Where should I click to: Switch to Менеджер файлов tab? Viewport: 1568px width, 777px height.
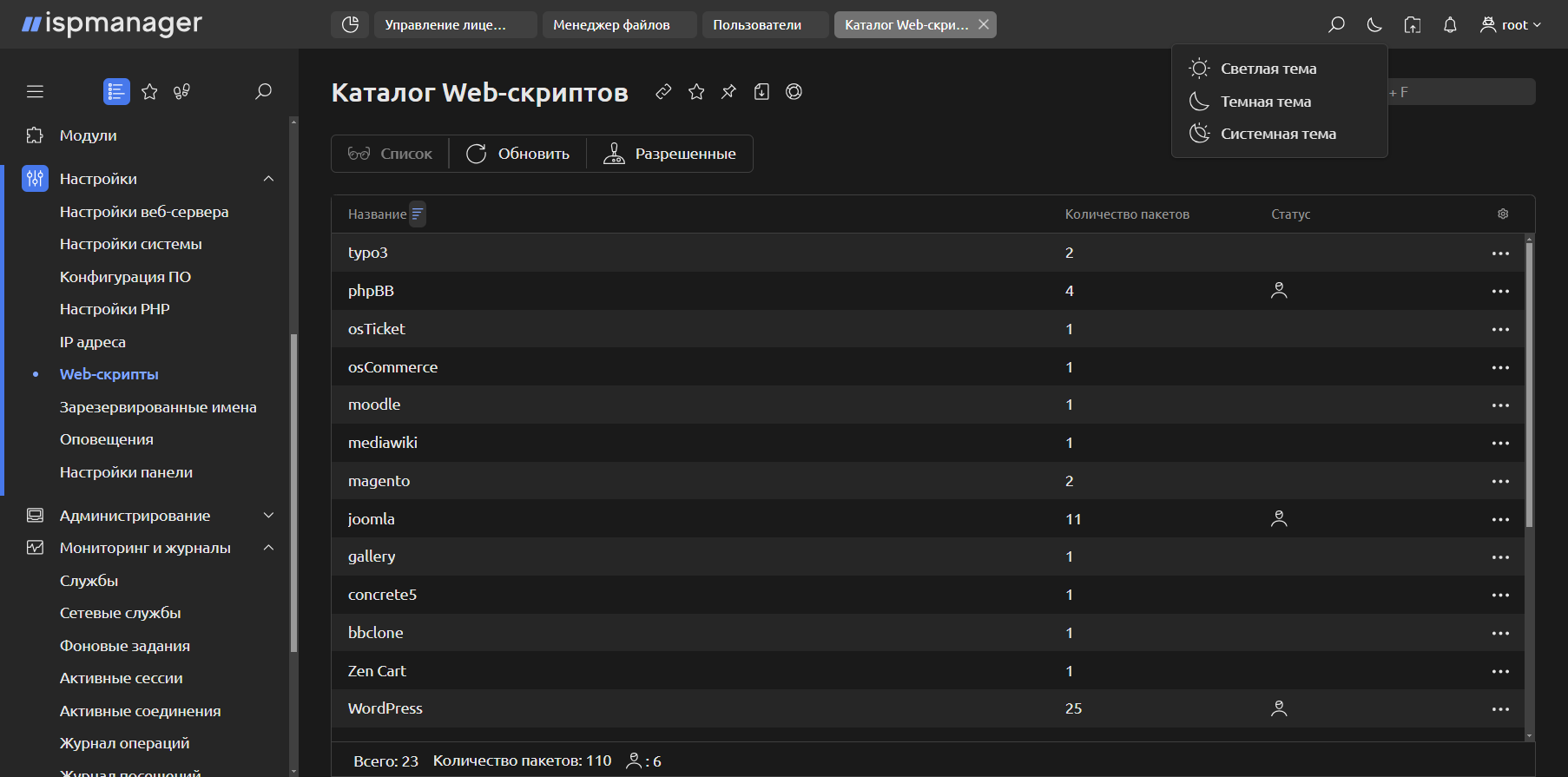[611, 25]
